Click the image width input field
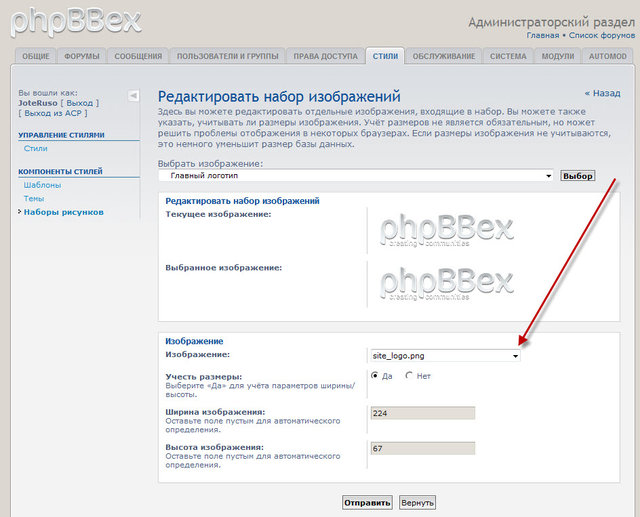The width and height of the screenshot is (640, 517). (421, 413)
